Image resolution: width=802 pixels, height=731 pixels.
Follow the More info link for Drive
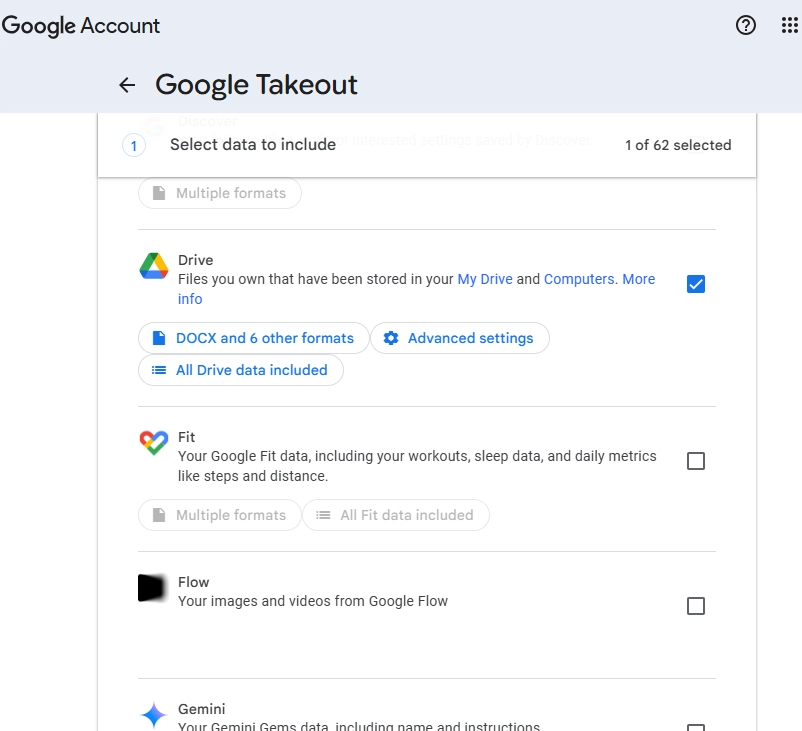(x=638, y=279)
